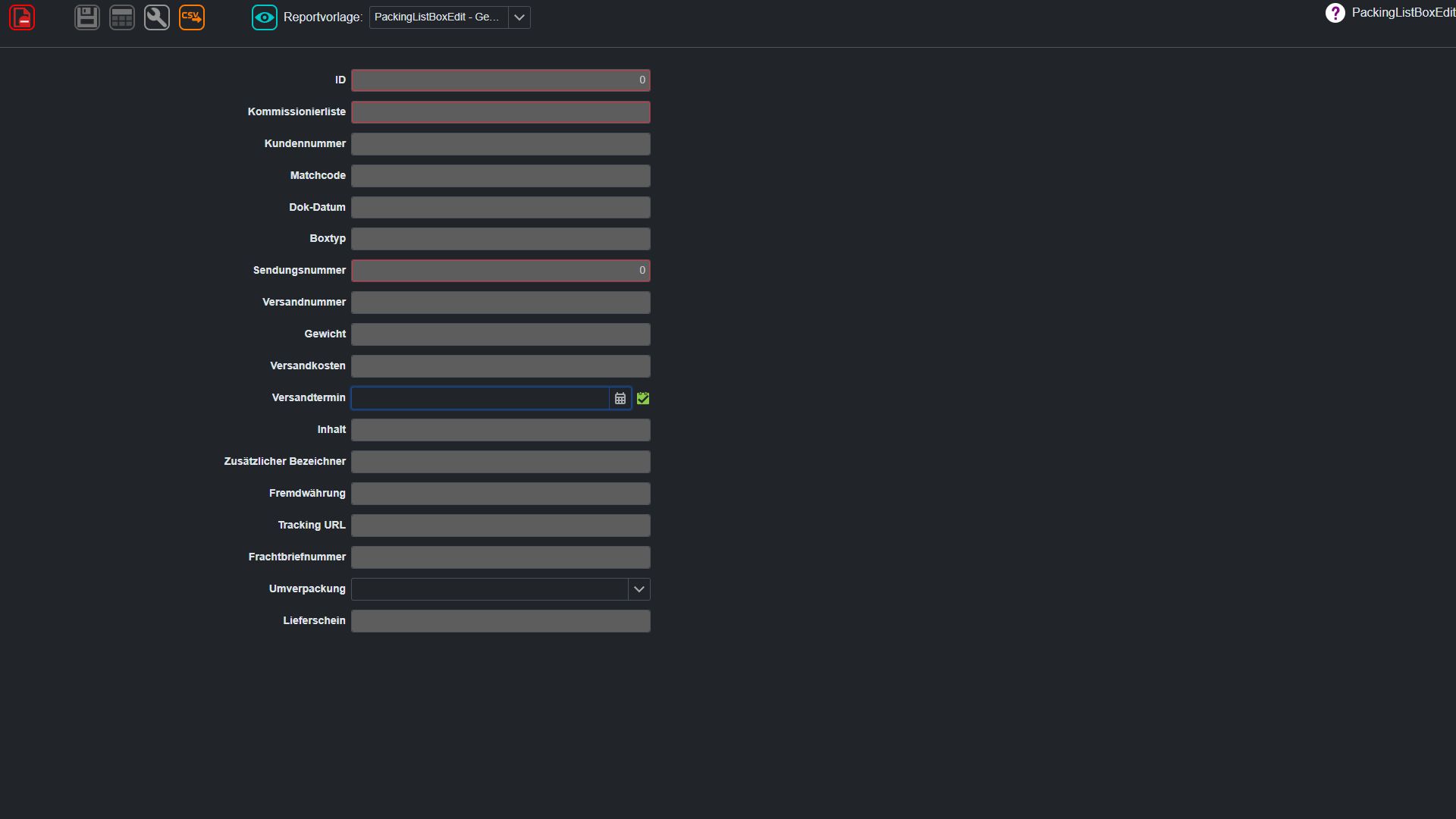Open the Umverpackung dropdown arrow

(639, 589)
